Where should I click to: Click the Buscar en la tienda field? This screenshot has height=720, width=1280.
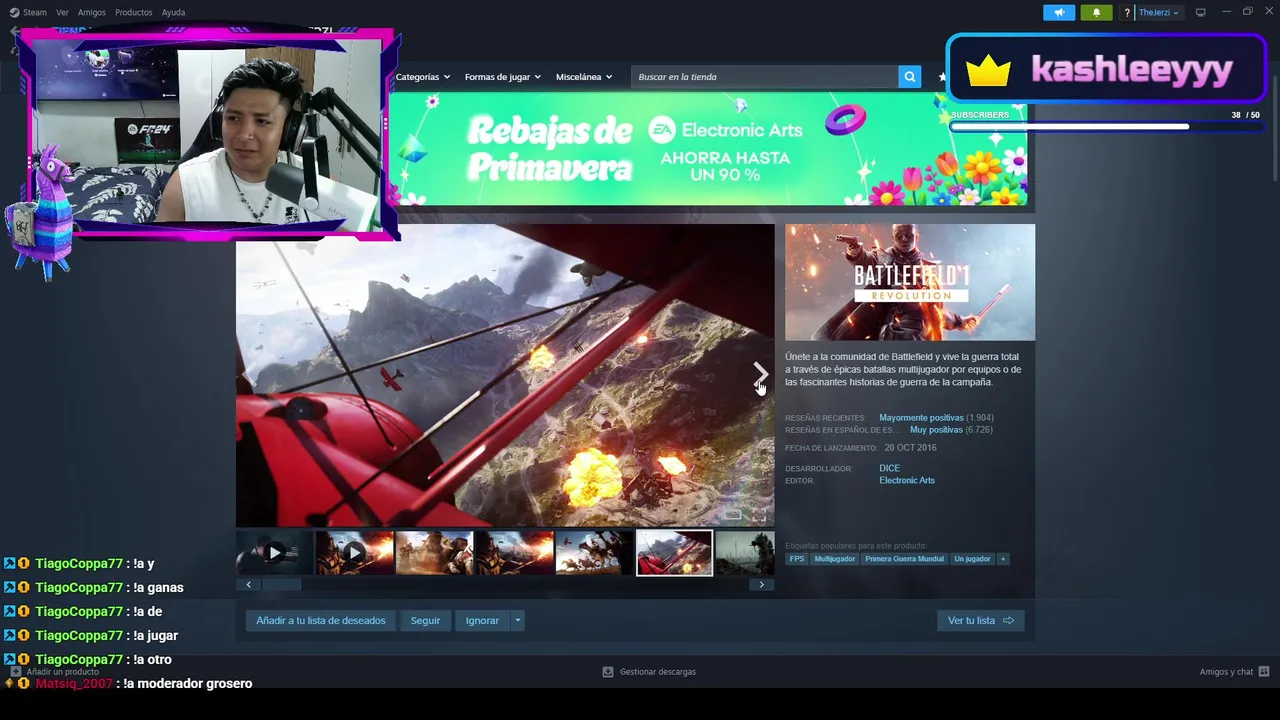point(765,77)
